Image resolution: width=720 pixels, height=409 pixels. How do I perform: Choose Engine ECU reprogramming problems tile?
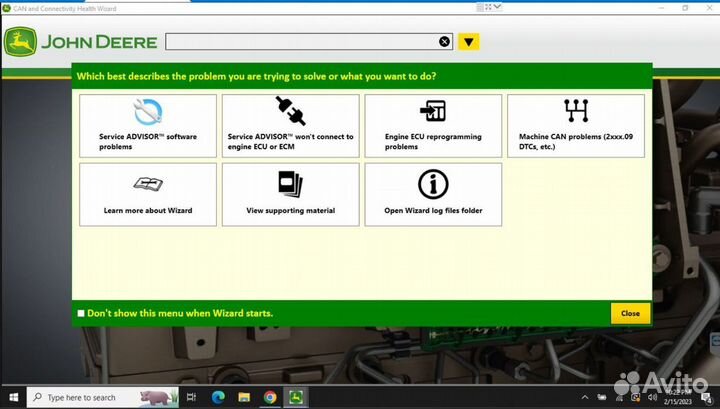(433, 126)
